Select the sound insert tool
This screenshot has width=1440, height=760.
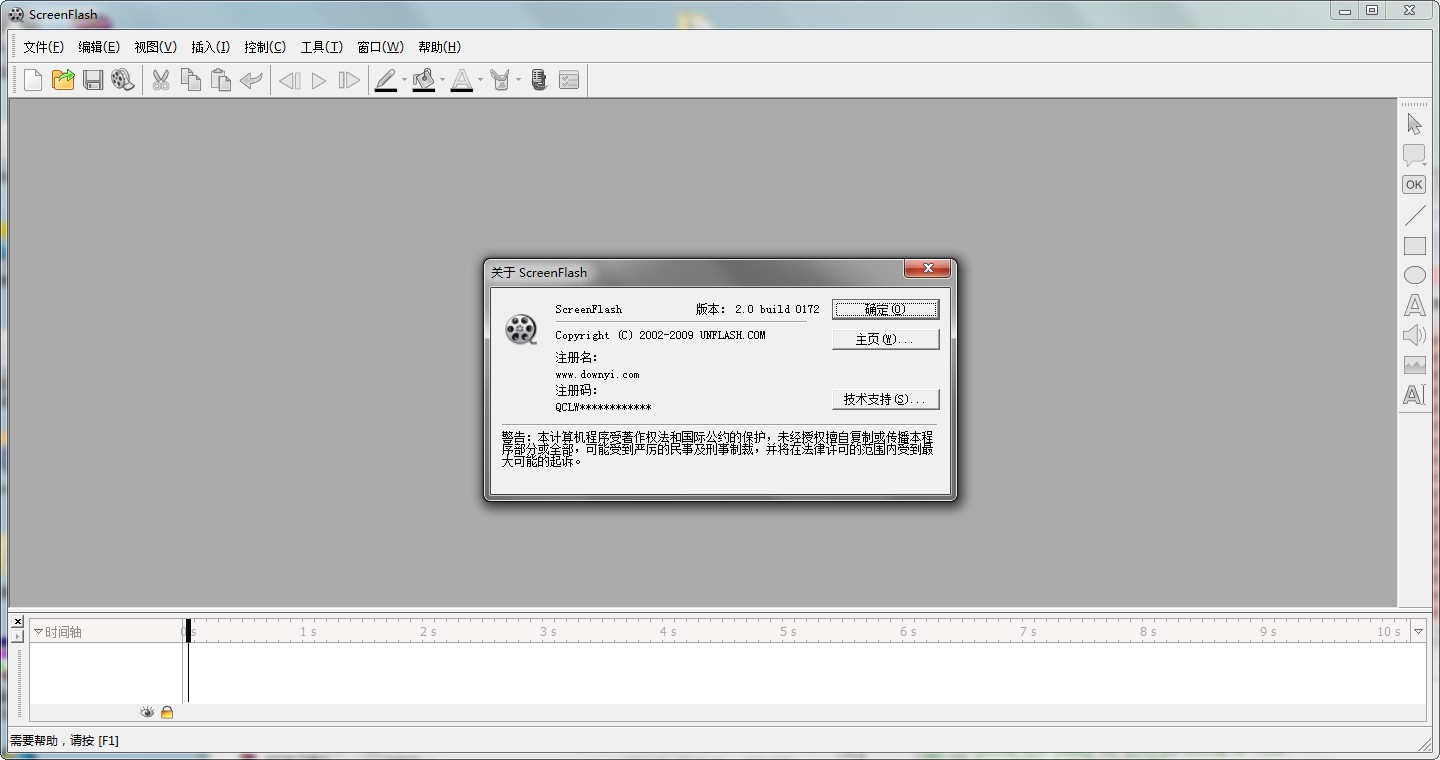(1414, 335)
